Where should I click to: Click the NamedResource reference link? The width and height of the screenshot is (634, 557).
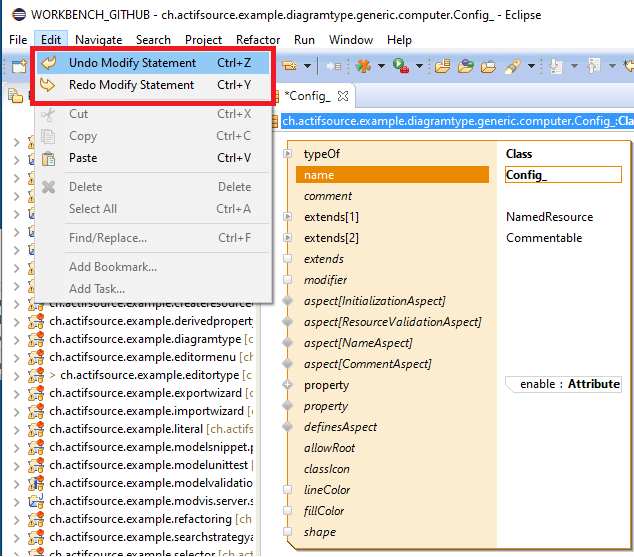pos(549,217)
